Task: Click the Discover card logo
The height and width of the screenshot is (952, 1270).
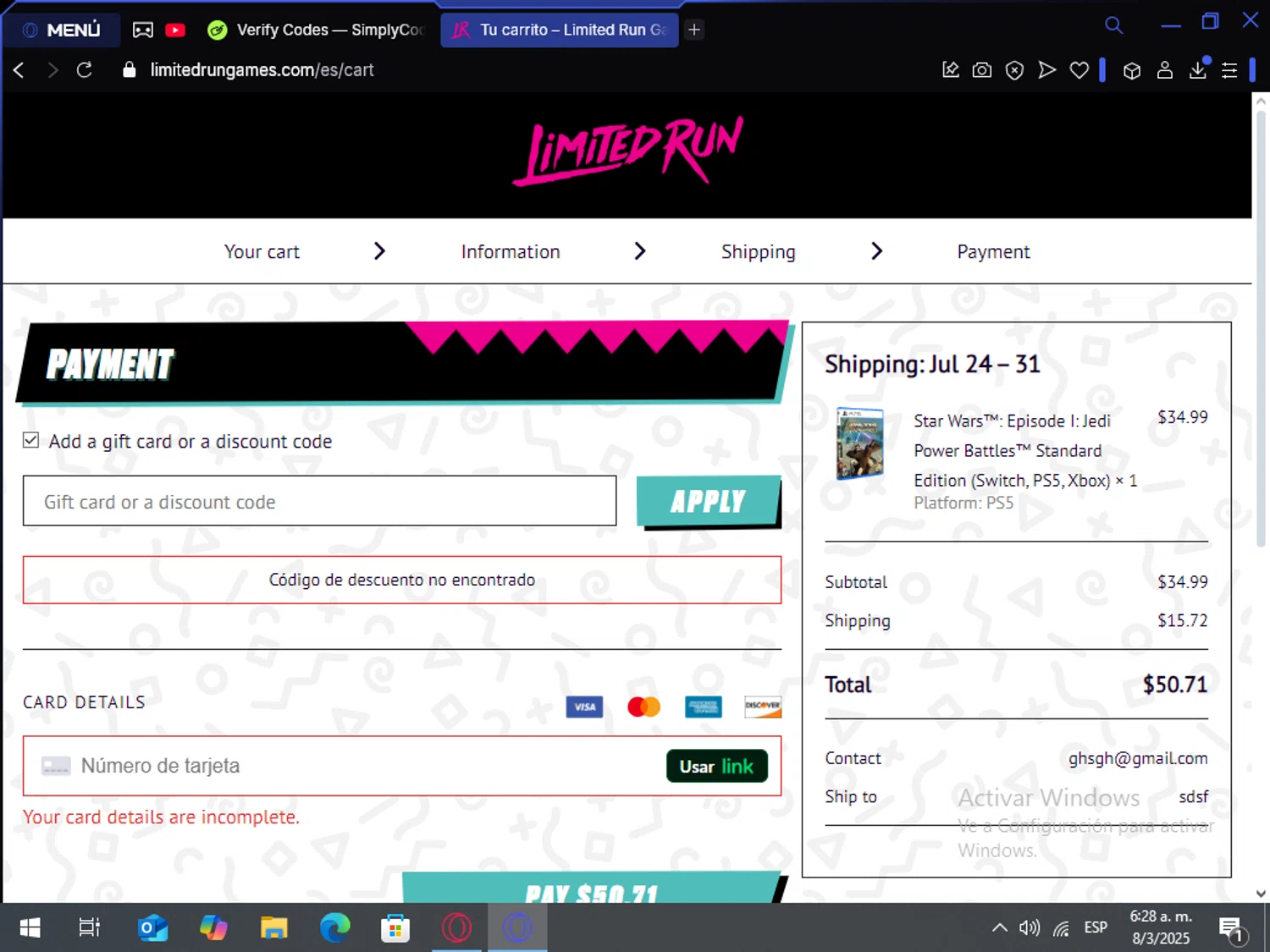Action: [763, 707]
